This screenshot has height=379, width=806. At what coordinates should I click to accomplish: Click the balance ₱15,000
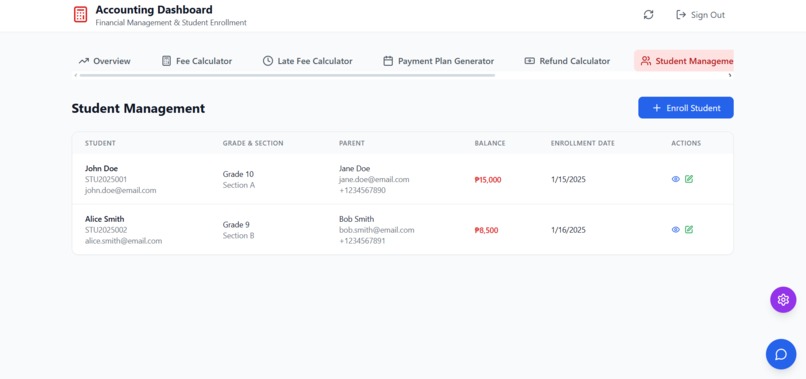[x=488, y=180]
